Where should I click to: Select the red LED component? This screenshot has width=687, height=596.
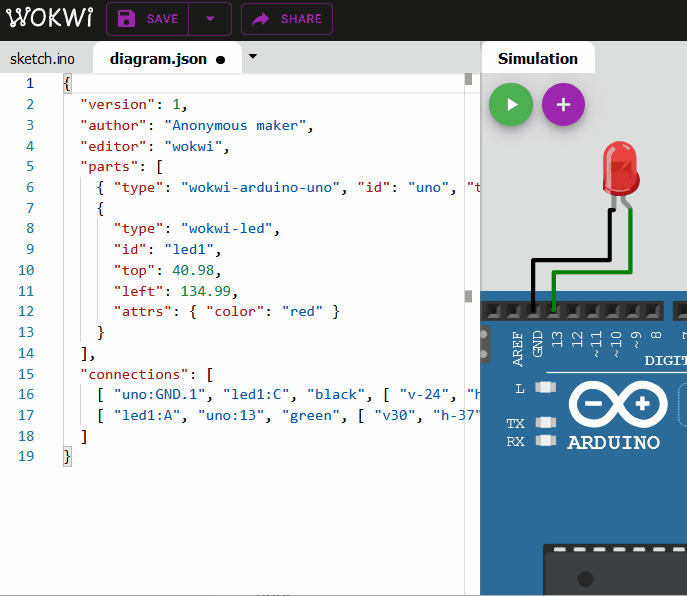620,169
